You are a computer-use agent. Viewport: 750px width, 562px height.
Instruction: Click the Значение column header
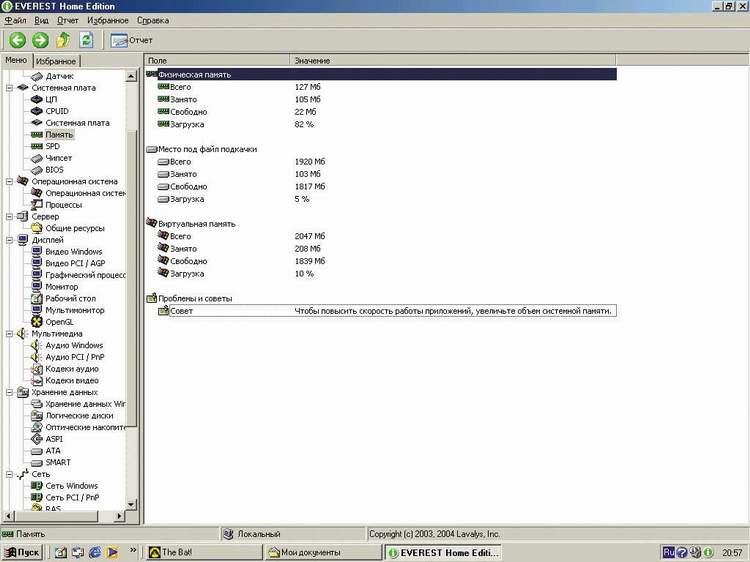[x=453, y=61]
